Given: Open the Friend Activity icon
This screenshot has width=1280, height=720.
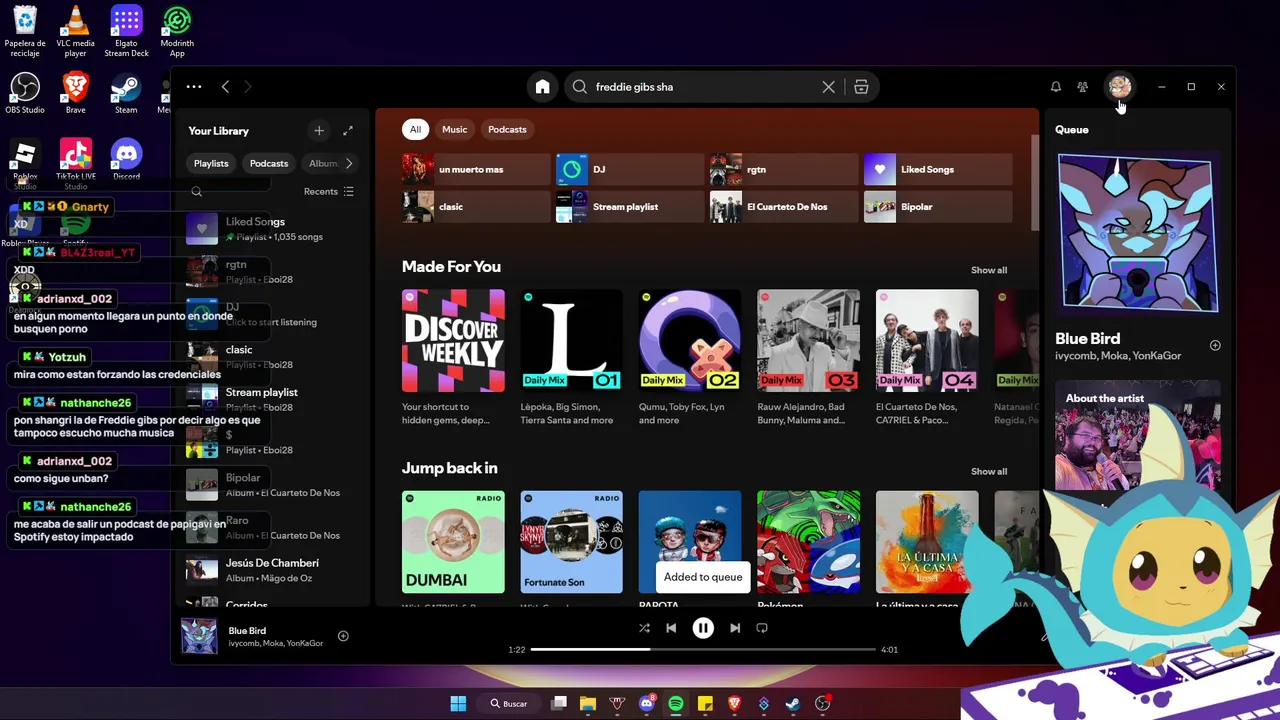Looking at the screenshot, I should tap(1082, 87).
